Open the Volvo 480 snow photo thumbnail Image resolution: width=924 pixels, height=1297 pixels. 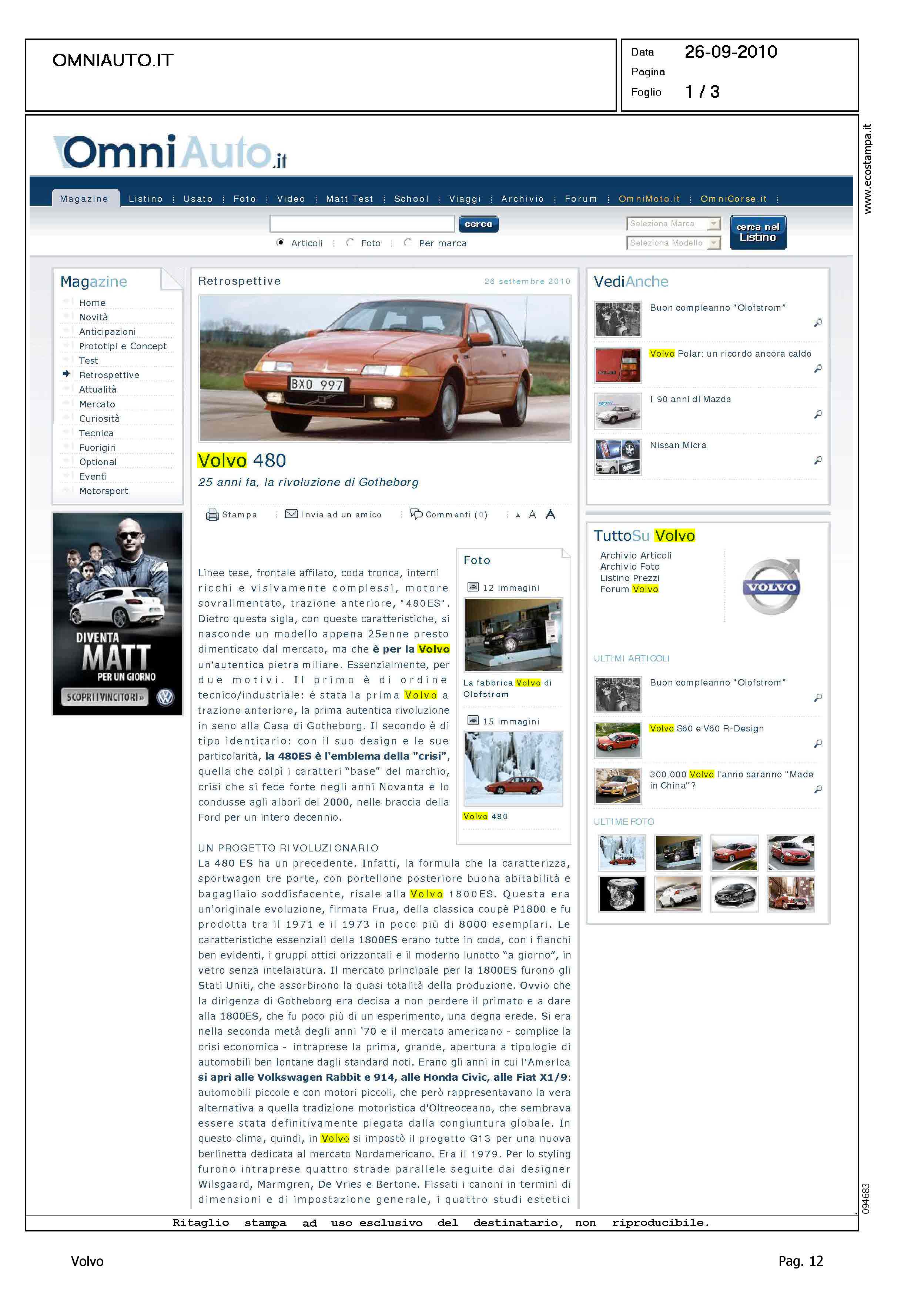coord(513,768)
